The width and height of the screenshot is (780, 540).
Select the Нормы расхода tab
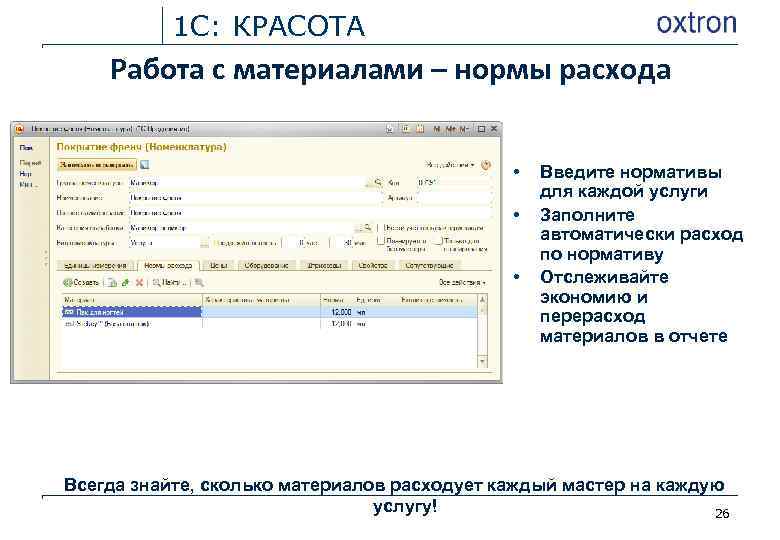(168, 266)
